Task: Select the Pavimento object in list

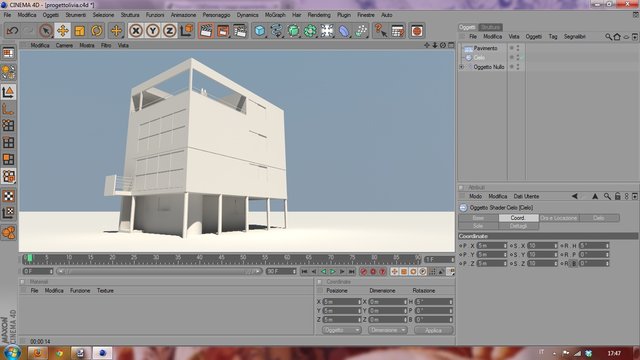Action: pos(485,48)
